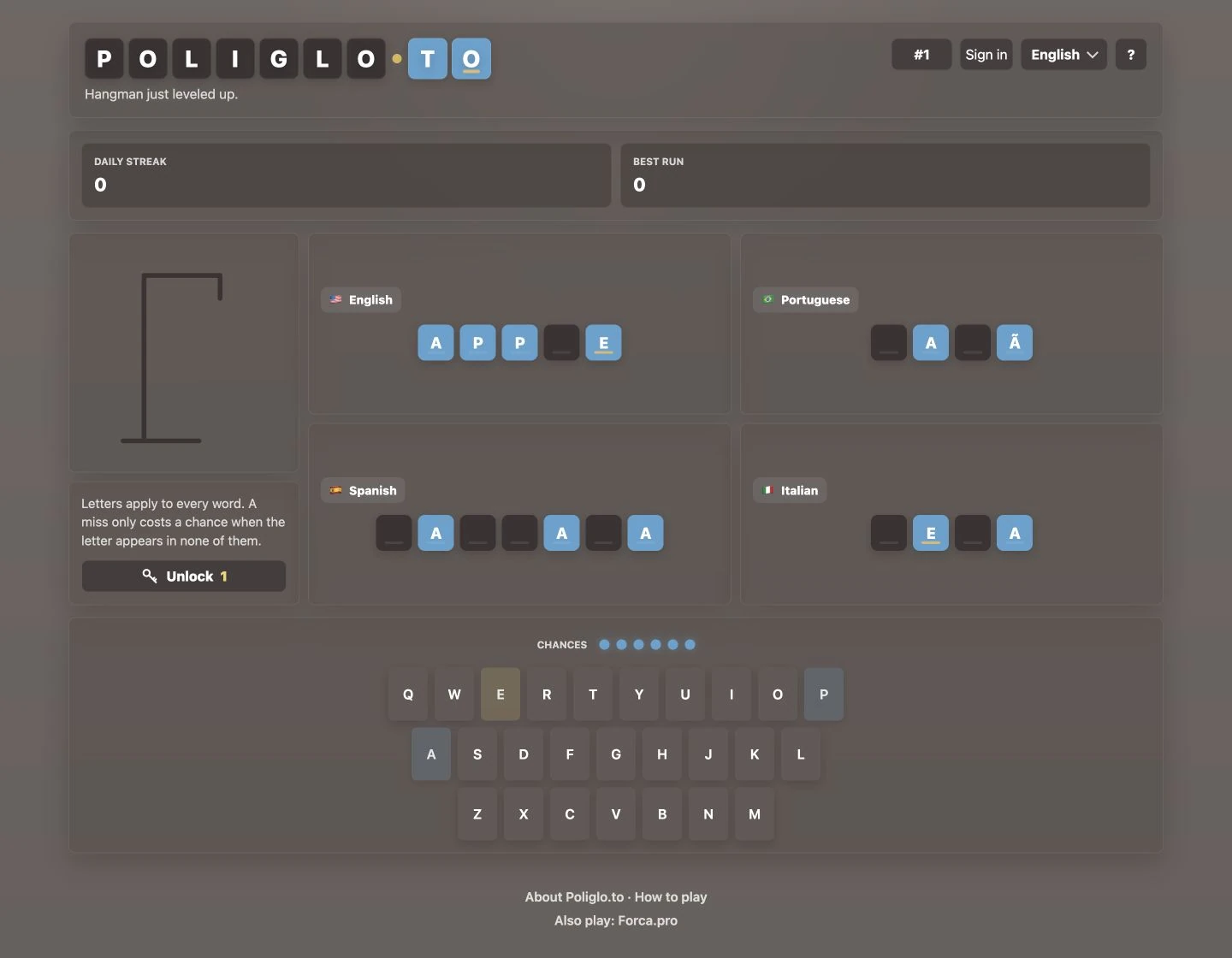Select the C key
Screen dimensions: 1232x958
(570, 813)
